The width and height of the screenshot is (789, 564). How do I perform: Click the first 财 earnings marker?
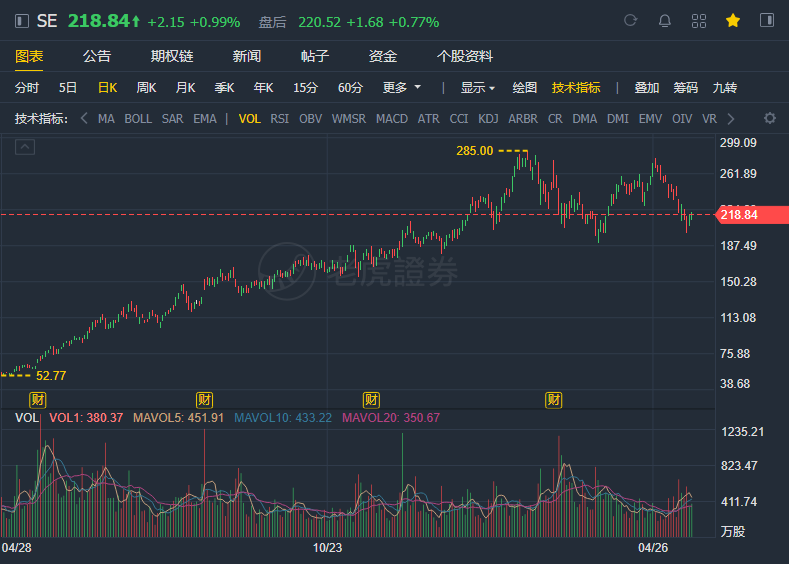click(x=38, y=400)
